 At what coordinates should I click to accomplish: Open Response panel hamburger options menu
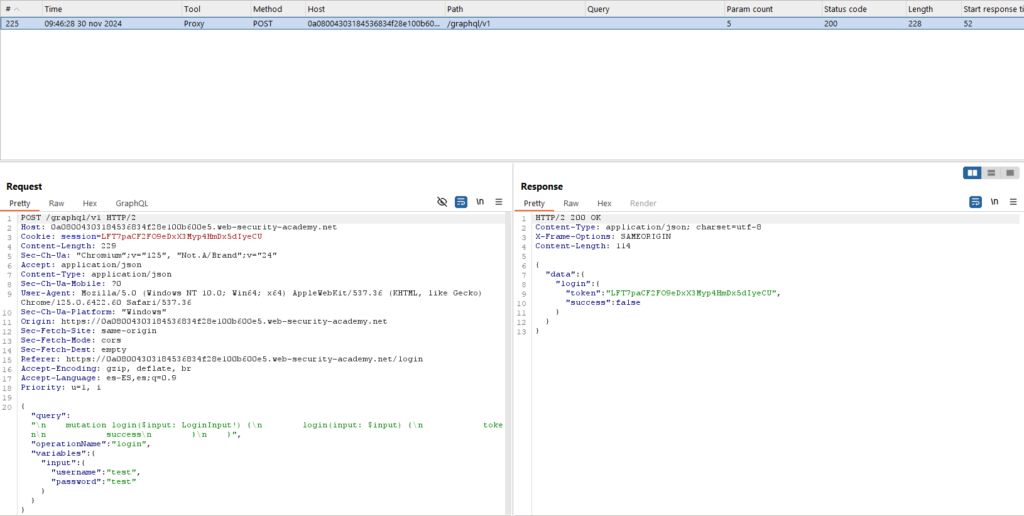pos(1013,202)
